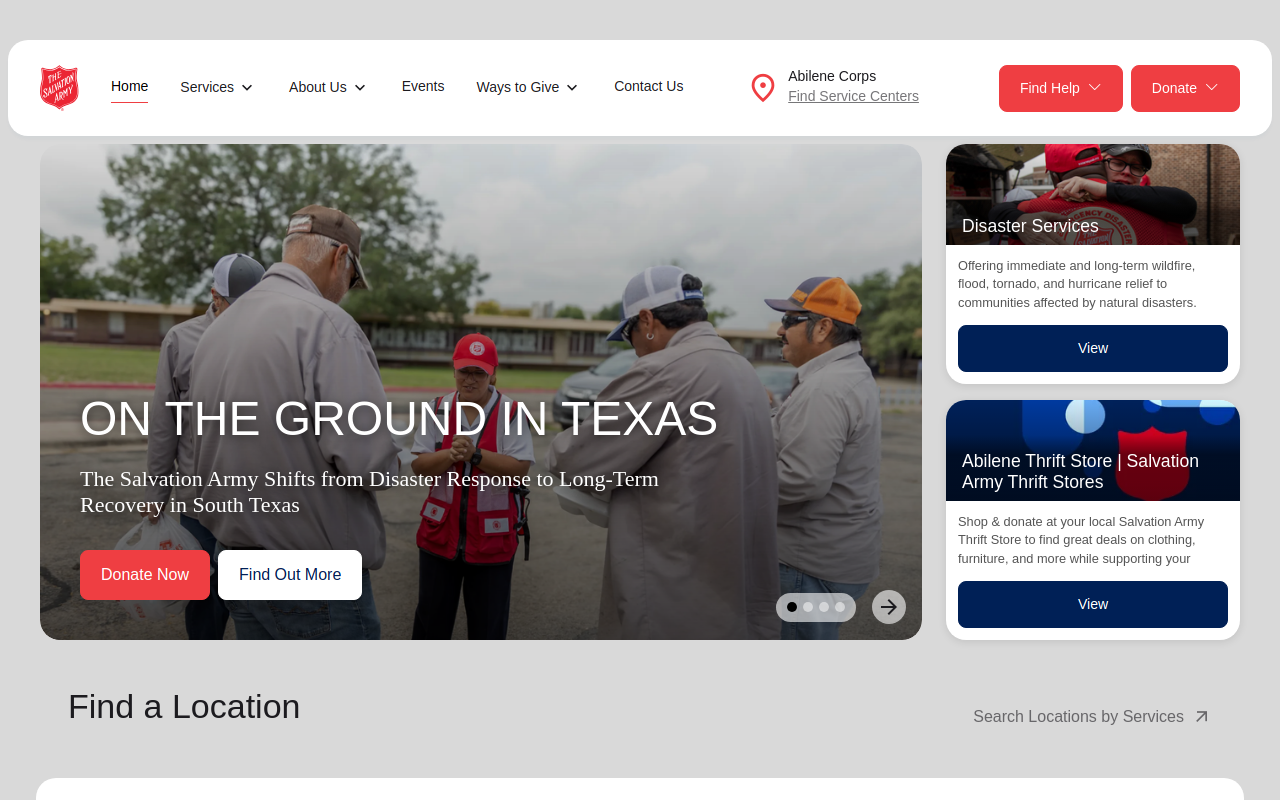This screenshot has width=1280, height=800.
Task: Expand the Ways to Give chevron
Action: [572, 88]
